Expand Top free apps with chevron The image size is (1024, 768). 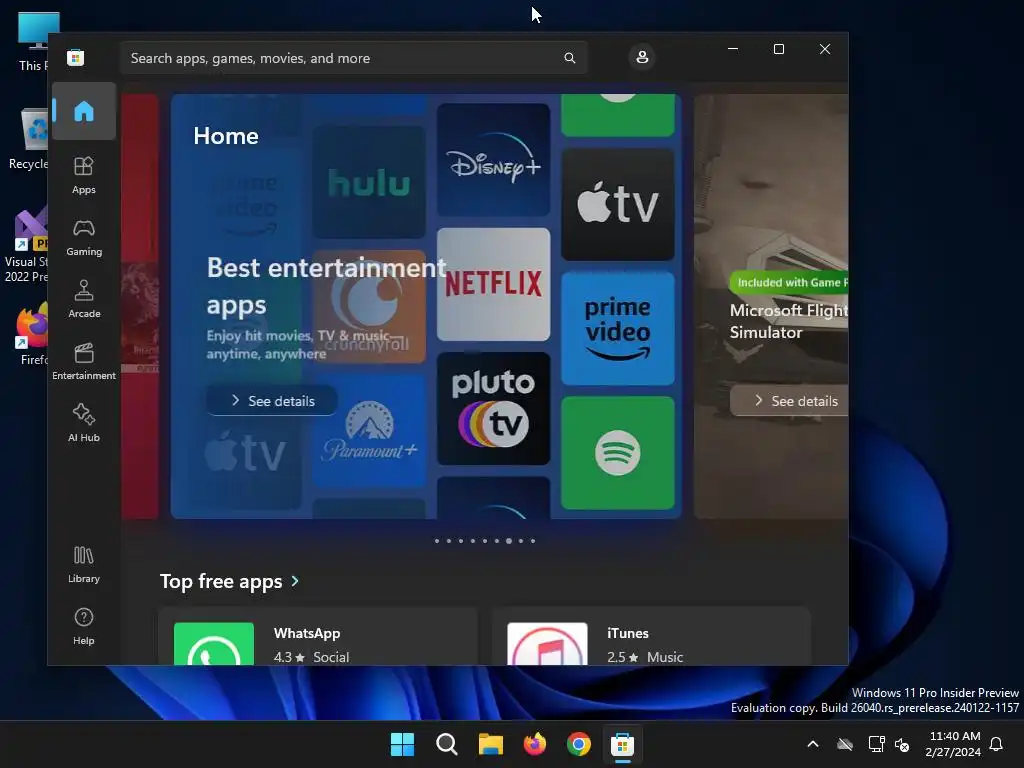coord(295,581)
